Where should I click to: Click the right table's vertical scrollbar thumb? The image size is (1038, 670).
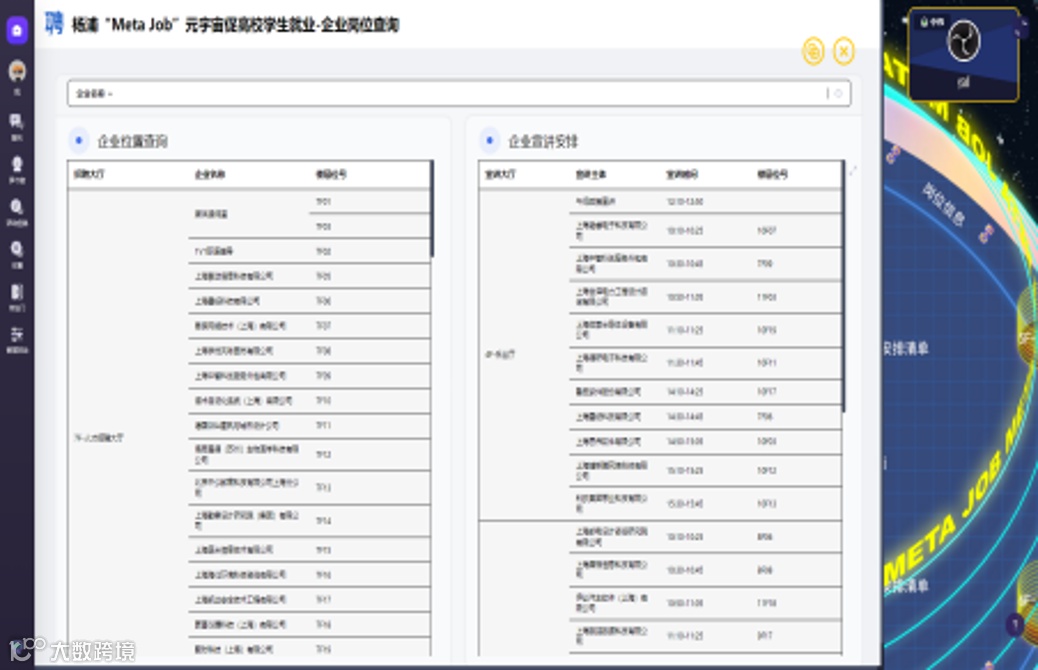(x=843, y=286)
